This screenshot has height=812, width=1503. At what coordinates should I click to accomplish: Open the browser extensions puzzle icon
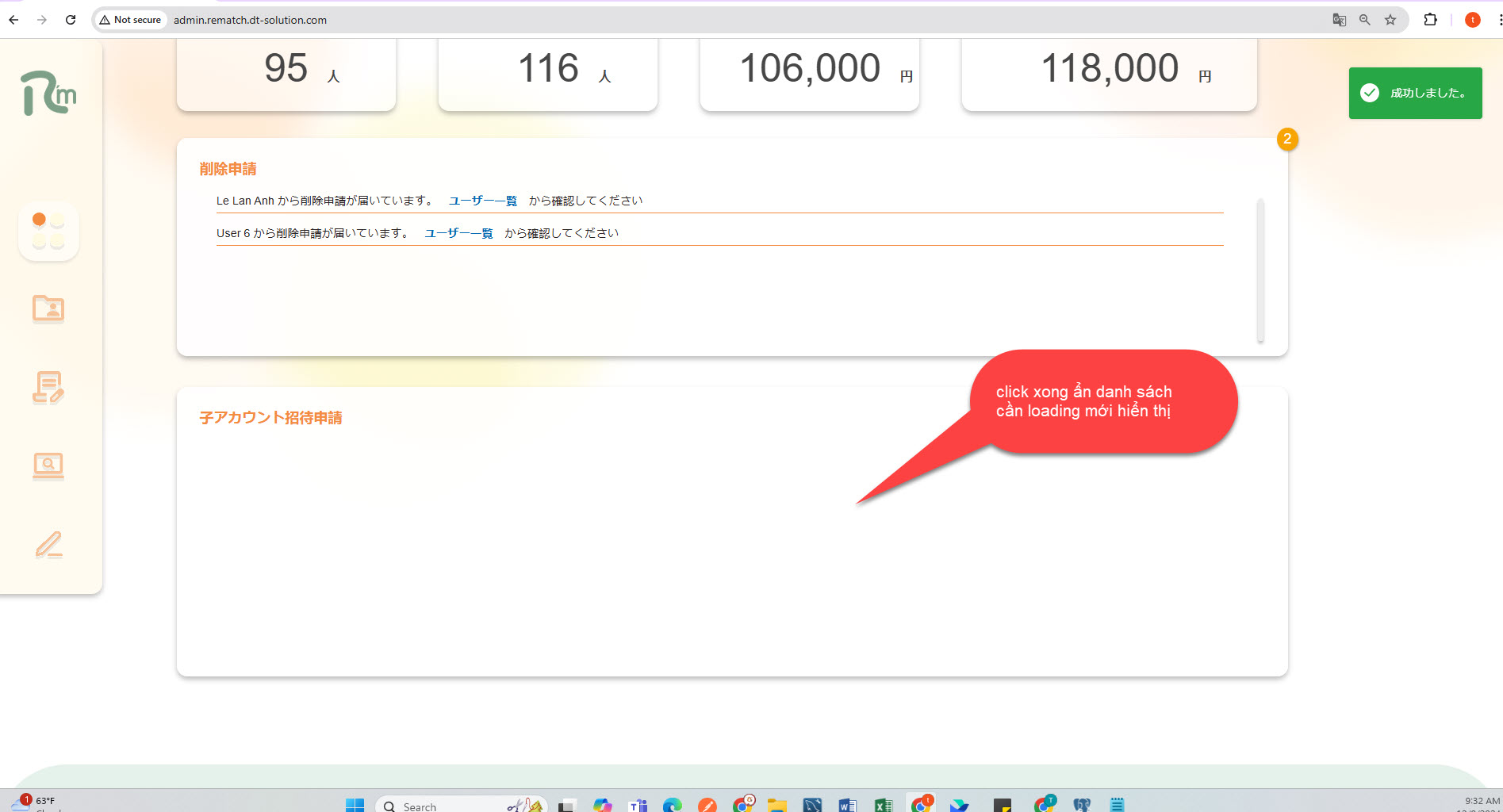1430,20
